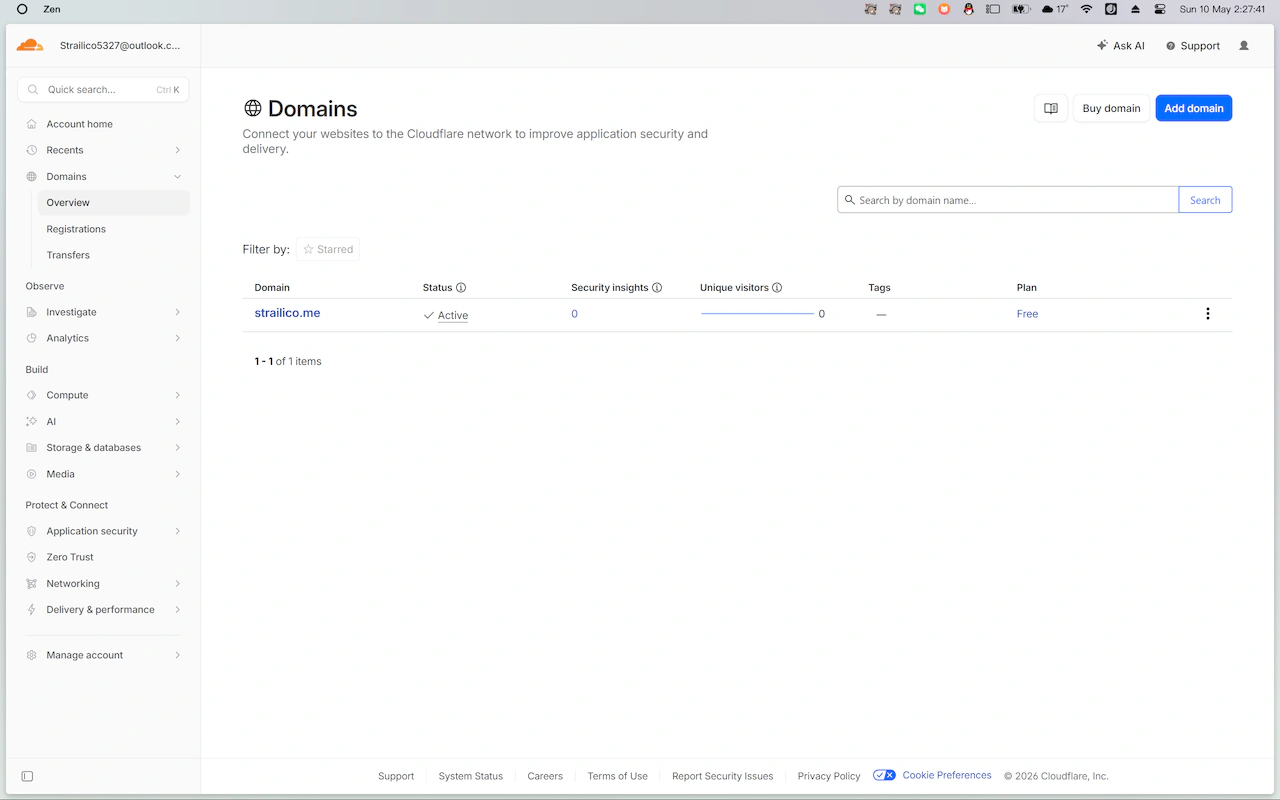Open the Zen menu in the macOS menu bar
The height and width of the screenshot is (800, 1280).
coord(51,9)
